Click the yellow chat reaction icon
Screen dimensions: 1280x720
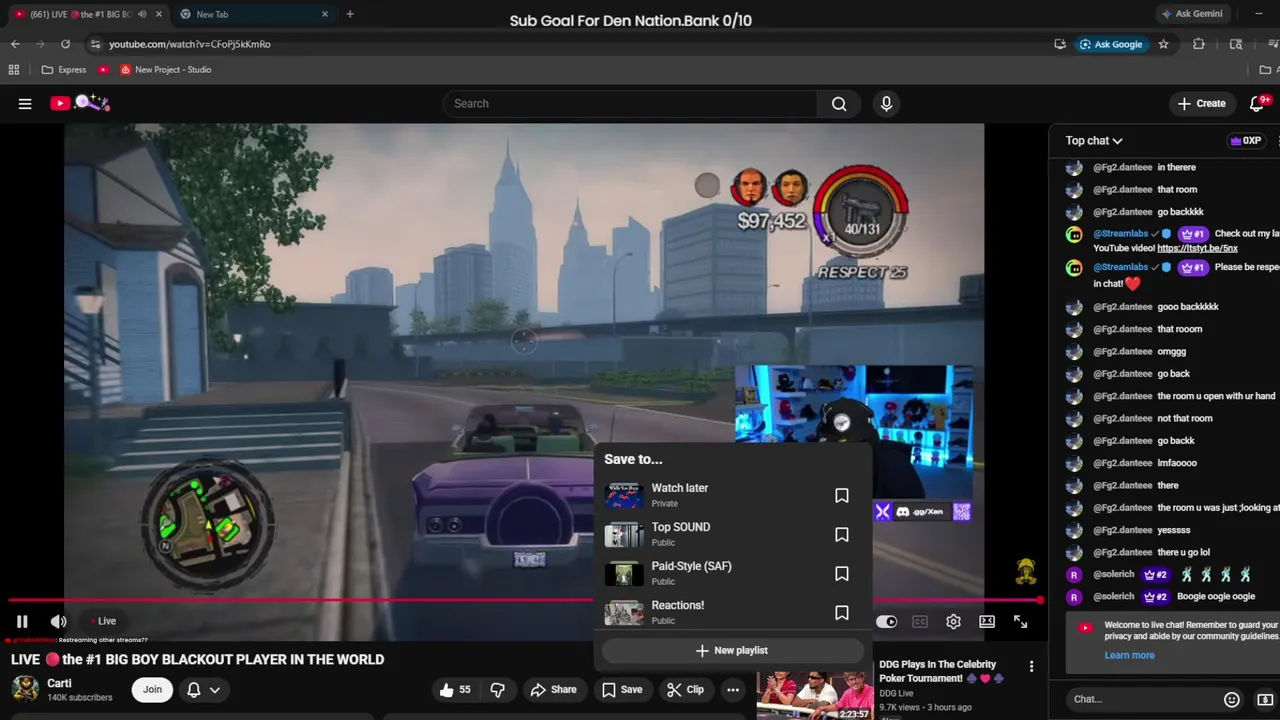1025,572
